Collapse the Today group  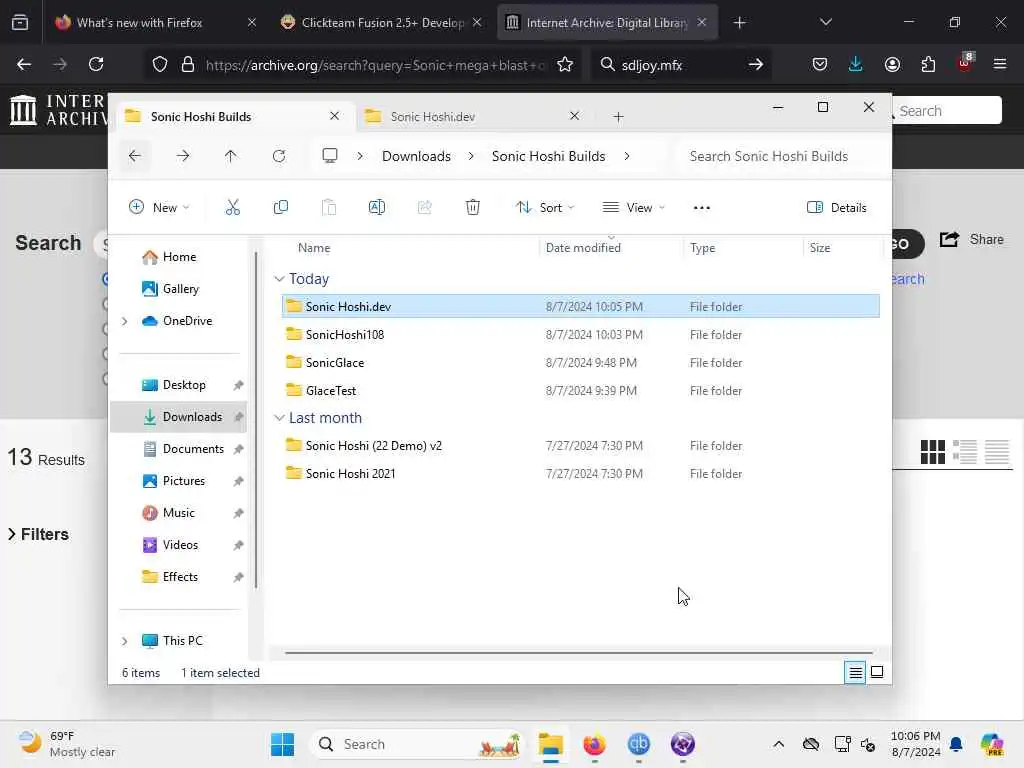280,279
